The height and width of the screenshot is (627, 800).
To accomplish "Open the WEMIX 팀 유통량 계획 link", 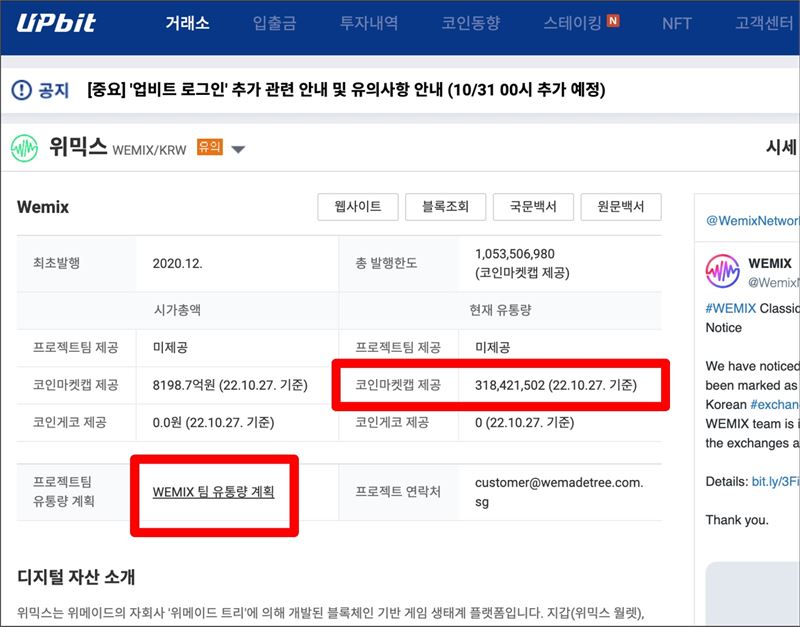I will [x=213, y=492].
